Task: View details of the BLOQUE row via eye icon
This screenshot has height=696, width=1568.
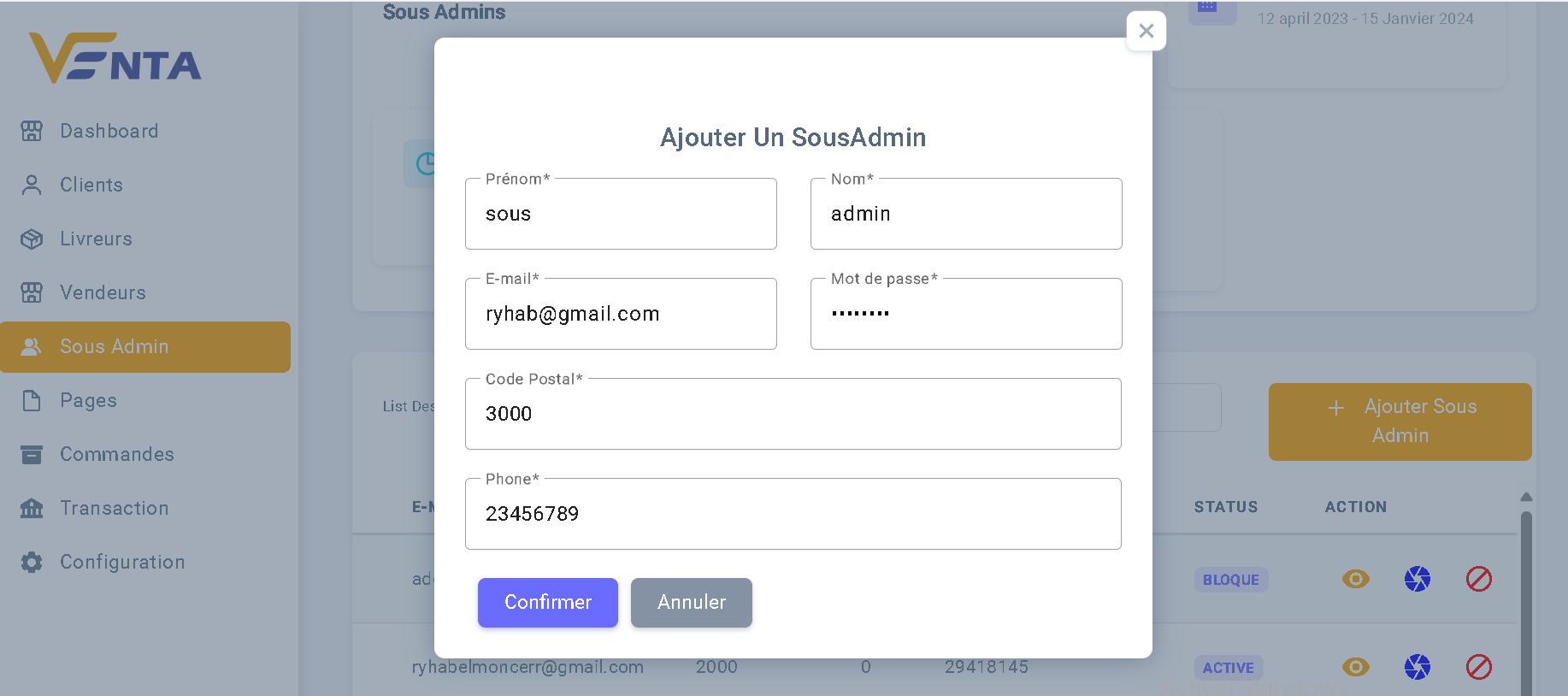Action: coord(1356,579)
